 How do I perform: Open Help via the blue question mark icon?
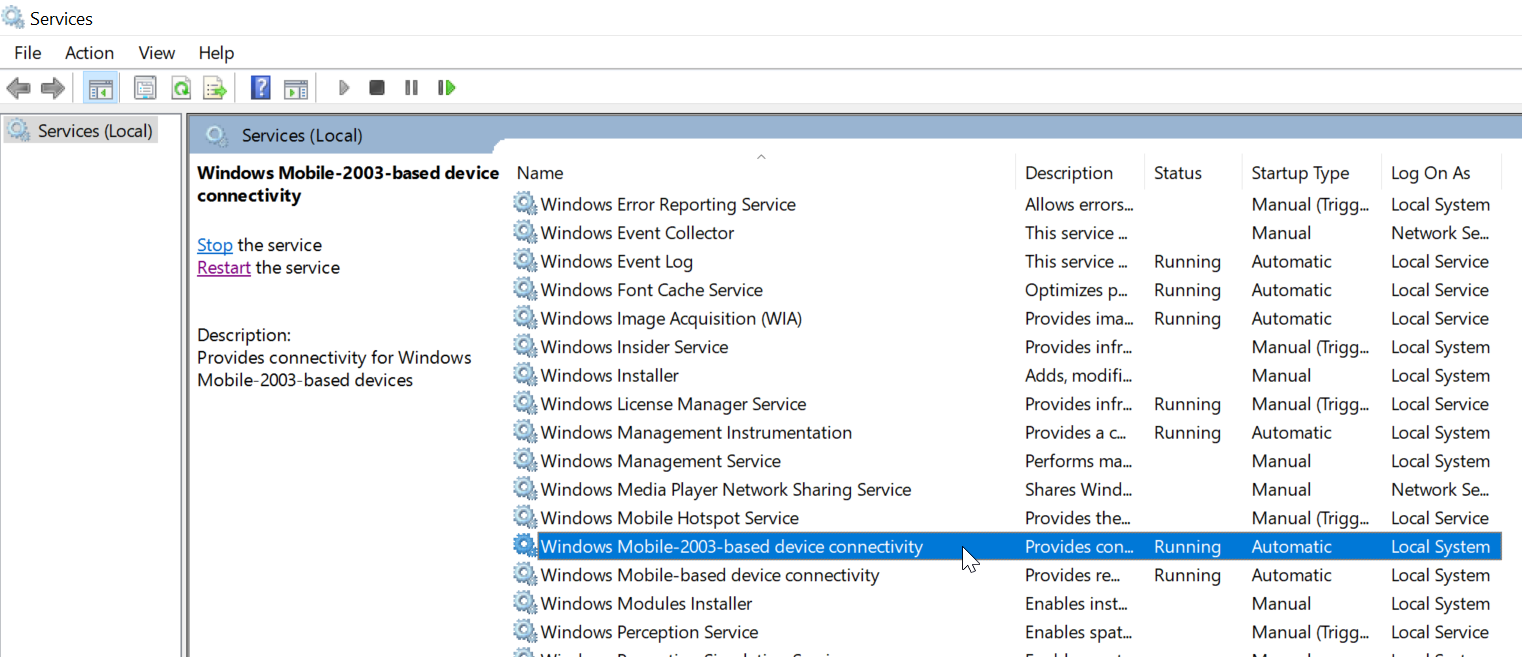click(x=261, y=88)
